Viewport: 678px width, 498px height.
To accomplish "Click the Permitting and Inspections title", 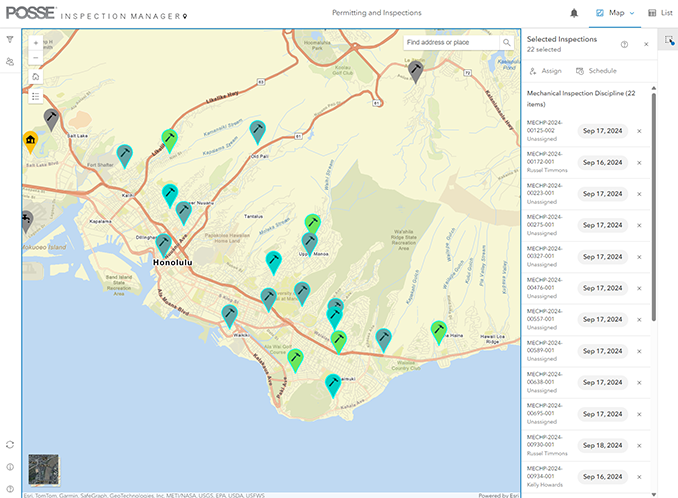I will click(377, 13).
